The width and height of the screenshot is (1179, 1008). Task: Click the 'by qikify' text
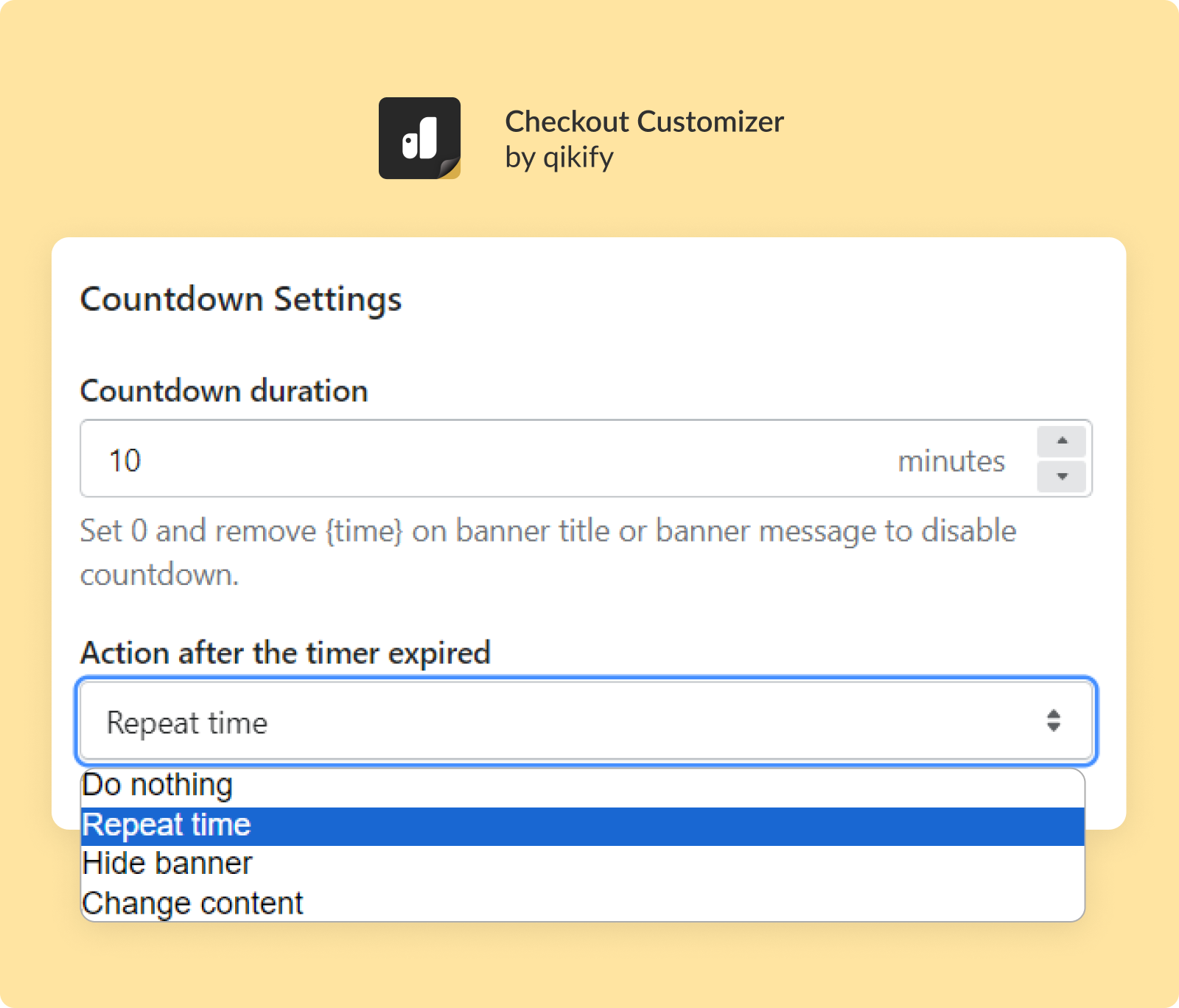(559, 158)
